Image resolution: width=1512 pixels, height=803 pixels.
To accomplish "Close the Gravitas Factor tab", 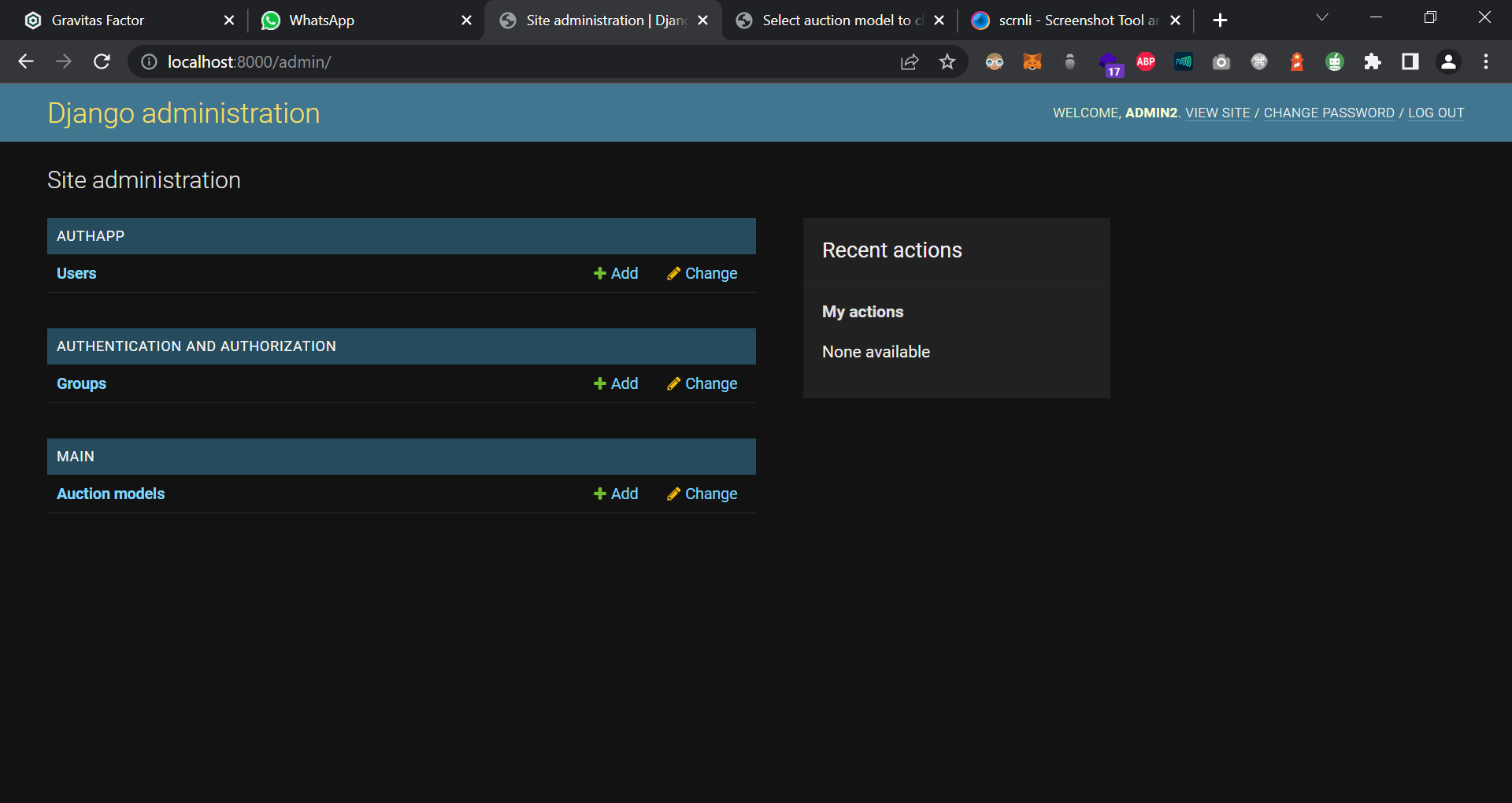I will click(x=229, y=20).
